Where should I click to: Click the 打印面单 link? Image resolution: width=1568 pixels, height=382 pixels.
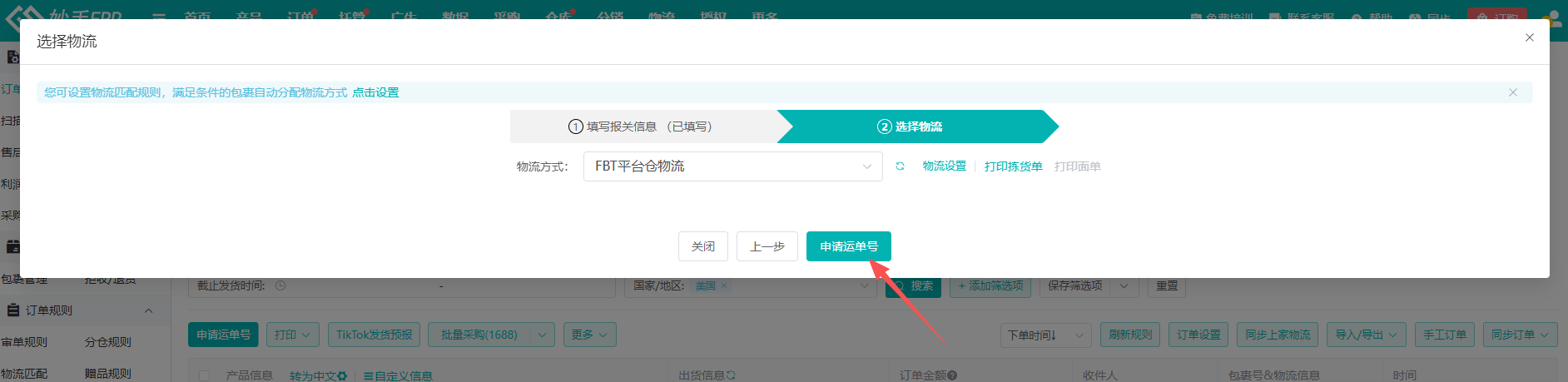(x=1077, y=166)
